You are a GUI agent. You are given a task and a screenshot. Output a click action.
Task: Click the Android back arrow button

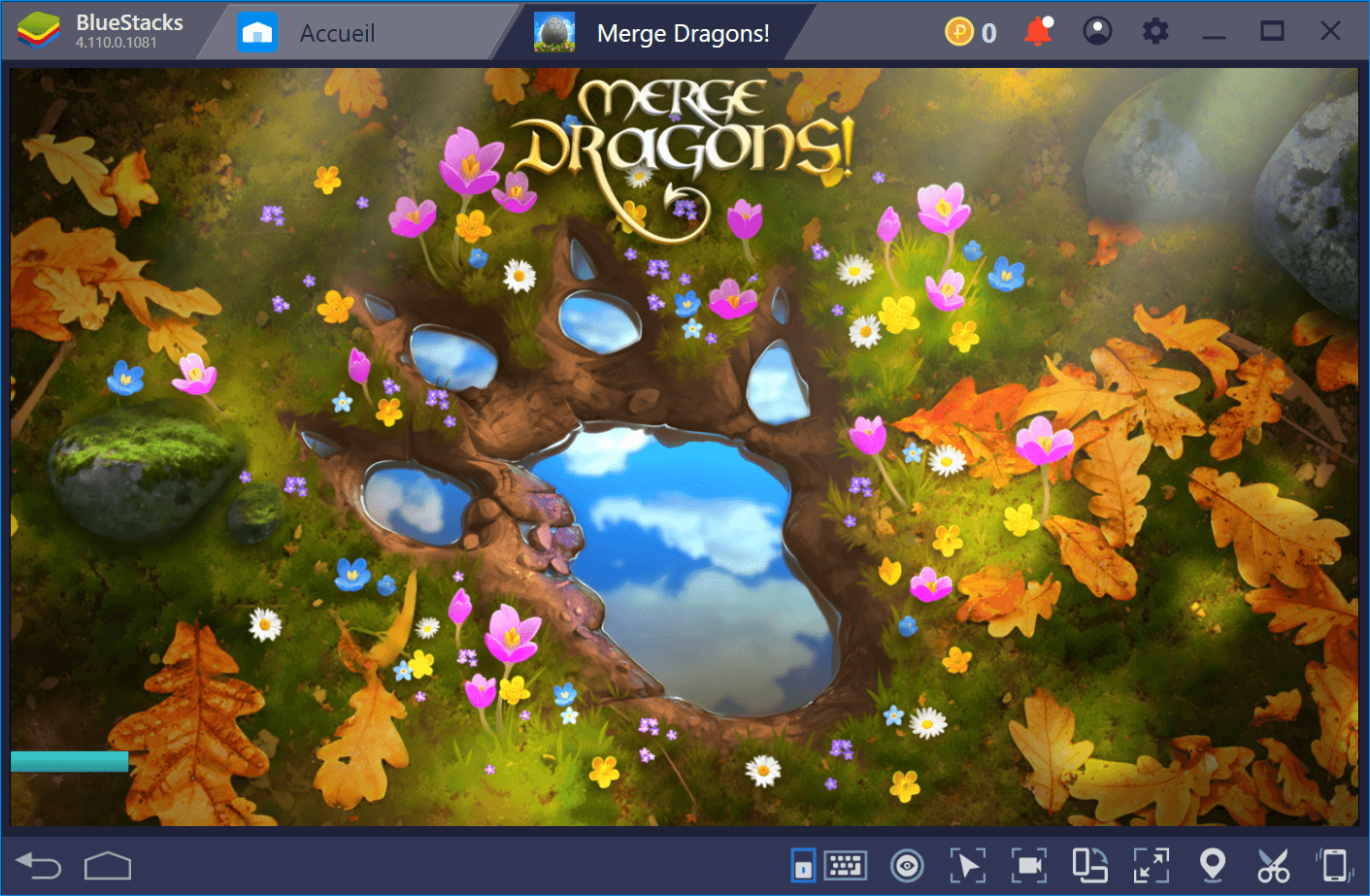pos(39,865)
